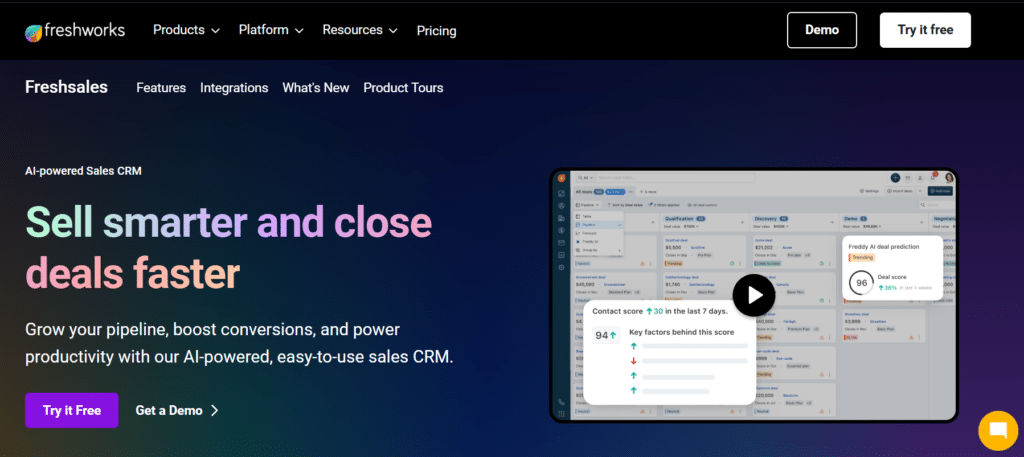This screenshot has height=457, width=1024.
Task: Click the phone icon in preview sidebar
Action: click(x=561, y=402)
